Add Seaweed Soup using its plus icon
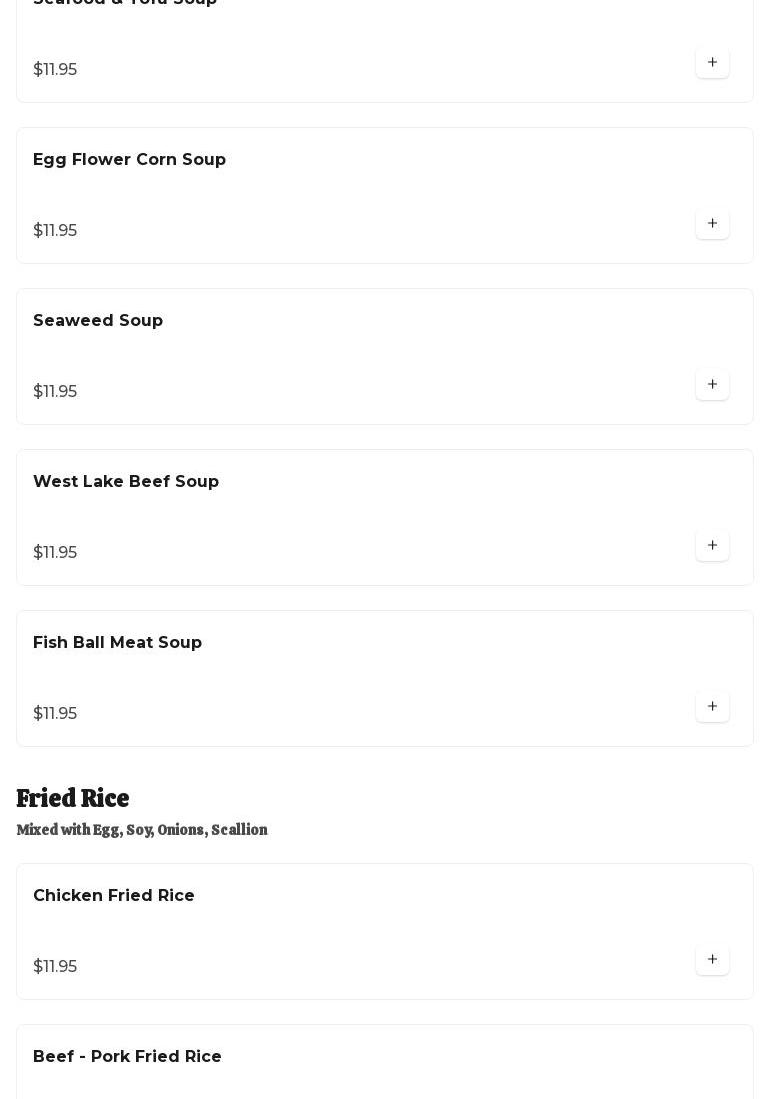Image resolution: width=770 pixels, height=1099 pixels. pos(712,384)
